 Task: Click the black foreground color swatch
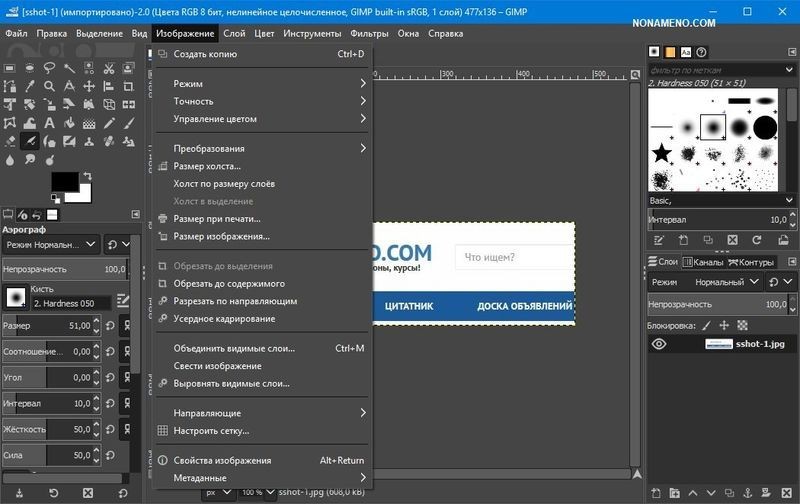pyautogui.click(x=65, y=181)
